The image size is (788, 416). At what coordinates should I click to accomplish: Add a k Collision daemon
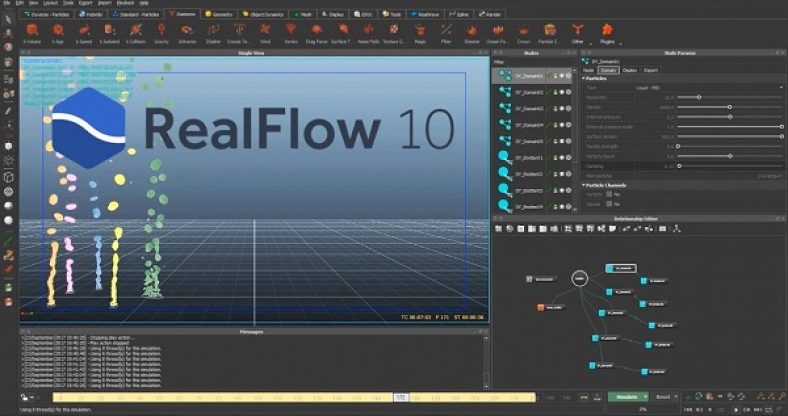pos(136,34)
